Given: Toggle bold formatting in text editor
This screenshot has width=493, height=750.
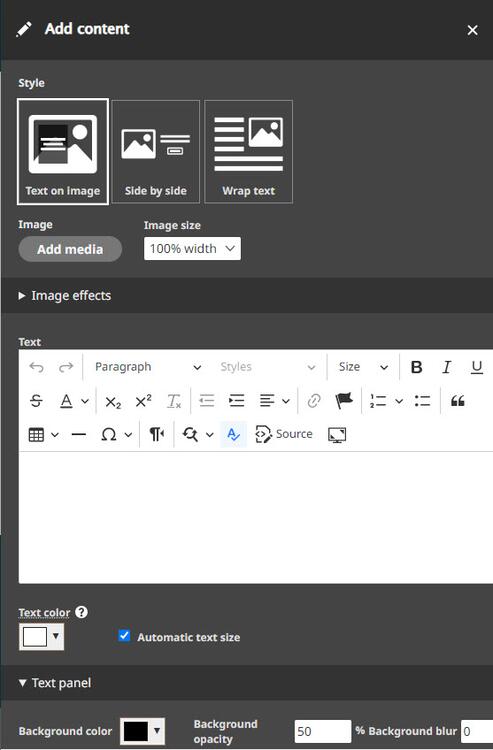Looking at the screenshot, I should (416, 367).
